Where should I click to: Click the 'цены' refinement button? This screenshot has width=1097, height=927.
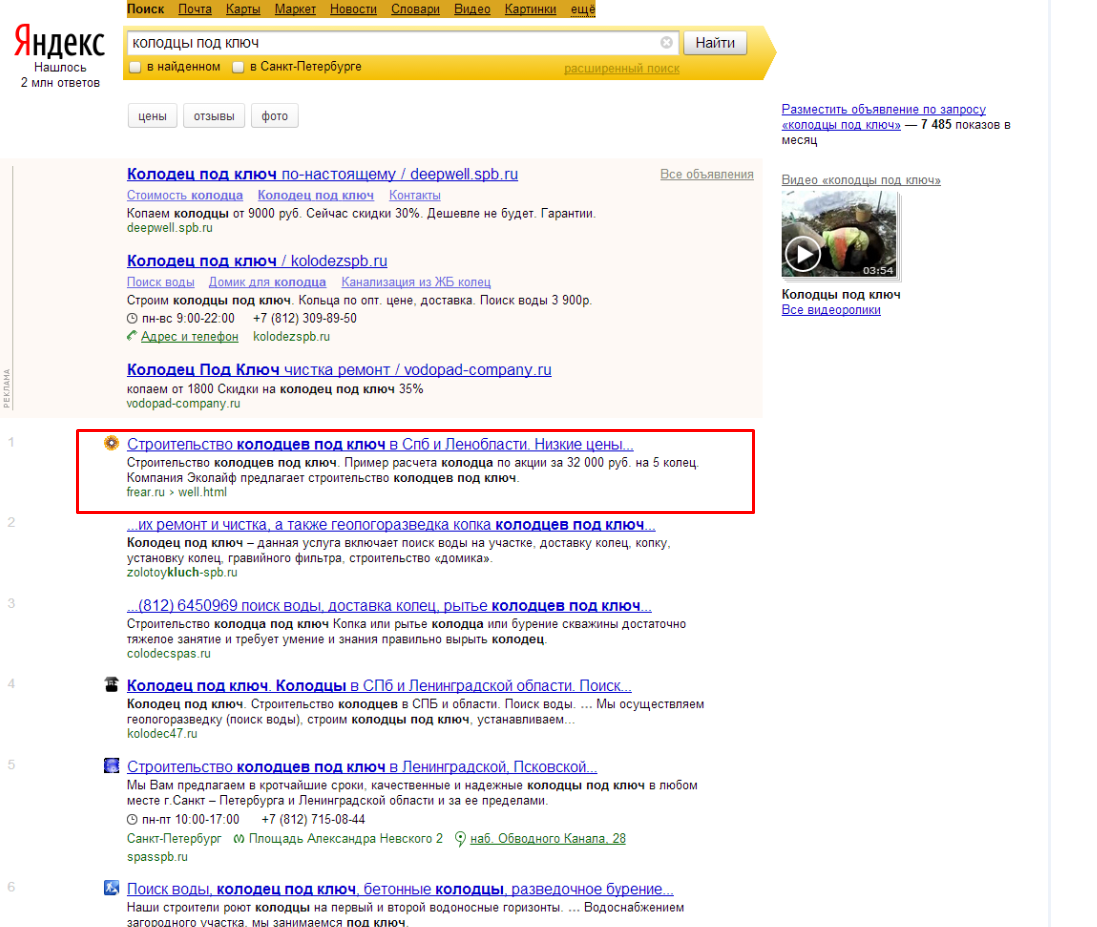pos(153,116)
